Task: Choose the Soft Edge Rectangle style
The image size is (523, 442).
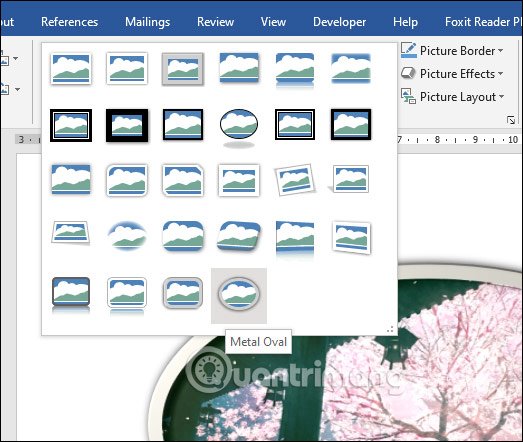Action: tap(351, 68)
